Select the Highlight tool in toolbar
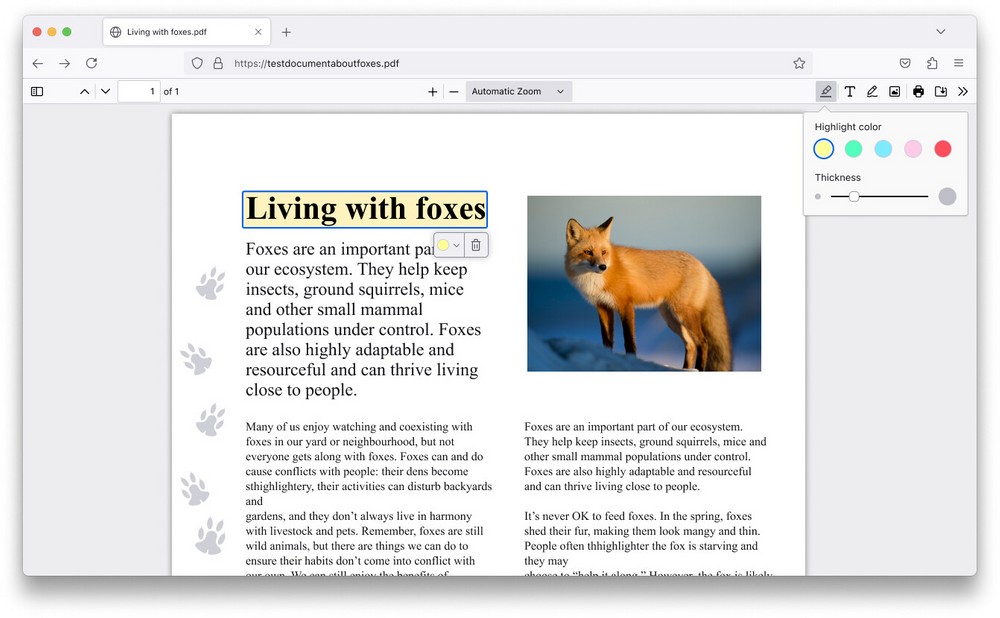Viewport: 1000px width, 618px height. pos(825,91)
